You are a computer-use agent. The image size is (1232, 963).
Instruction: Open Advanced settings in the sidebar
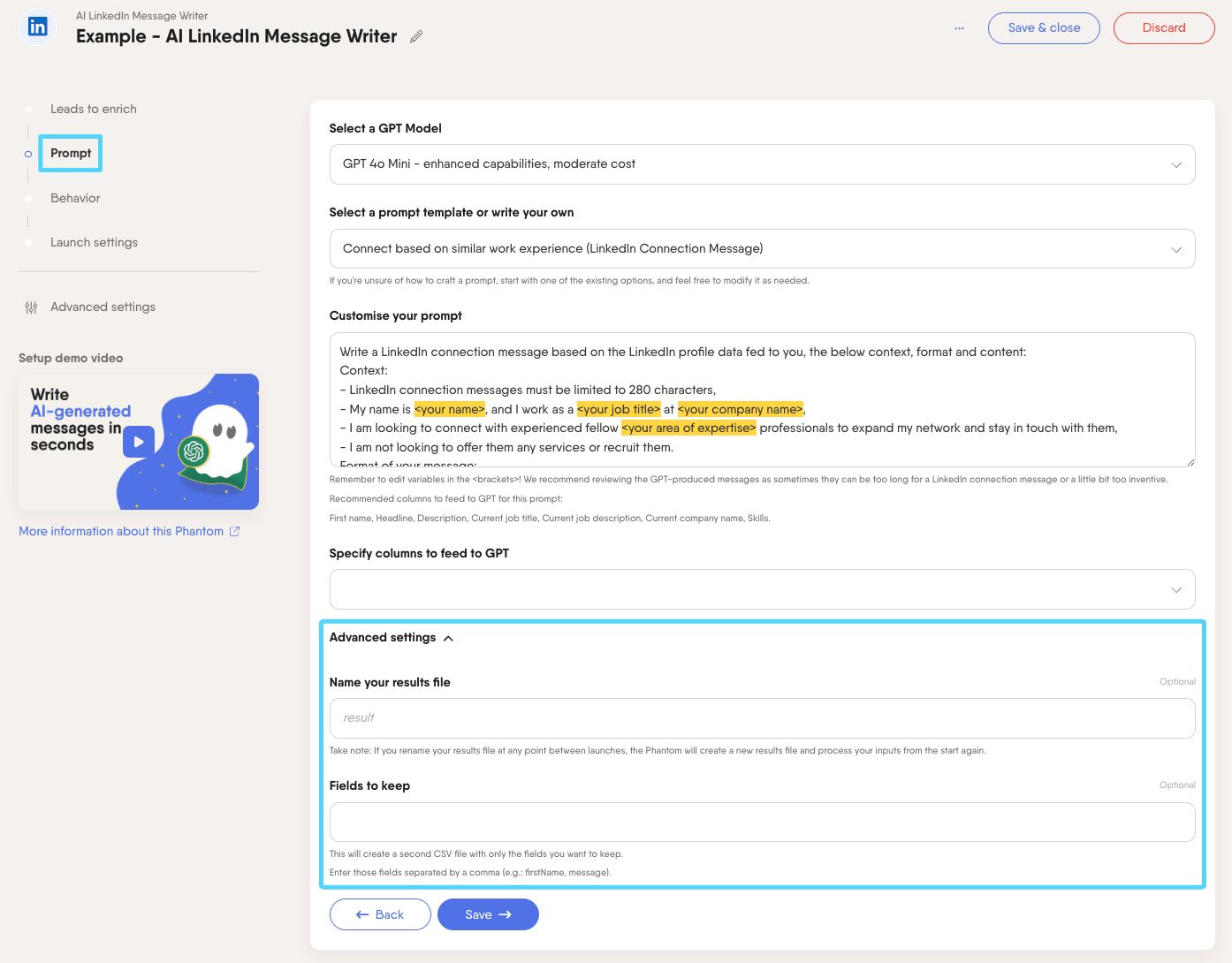click(x=103, y=307)
